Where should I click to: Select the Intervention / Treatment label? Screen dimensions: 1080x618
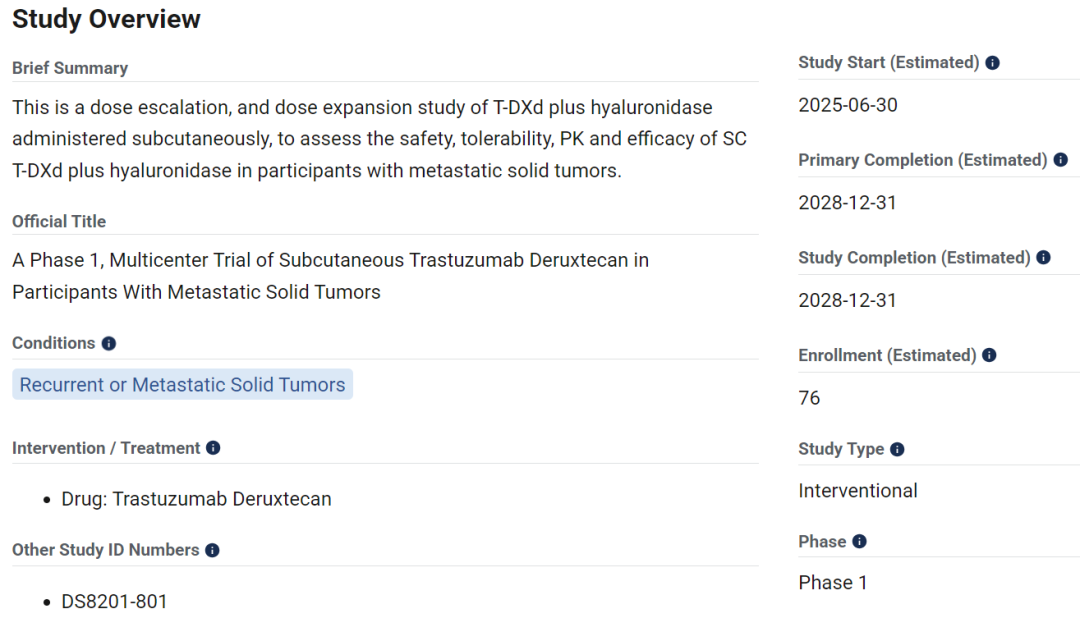pos(106,448)
